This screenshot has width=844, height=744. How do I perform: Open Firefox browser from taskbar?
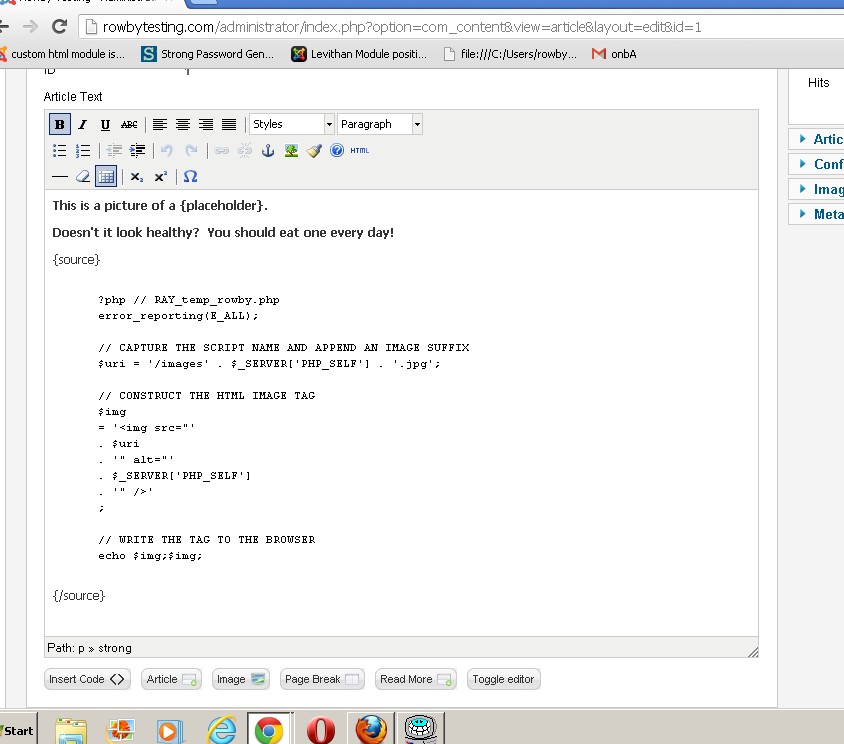point(371,728)
